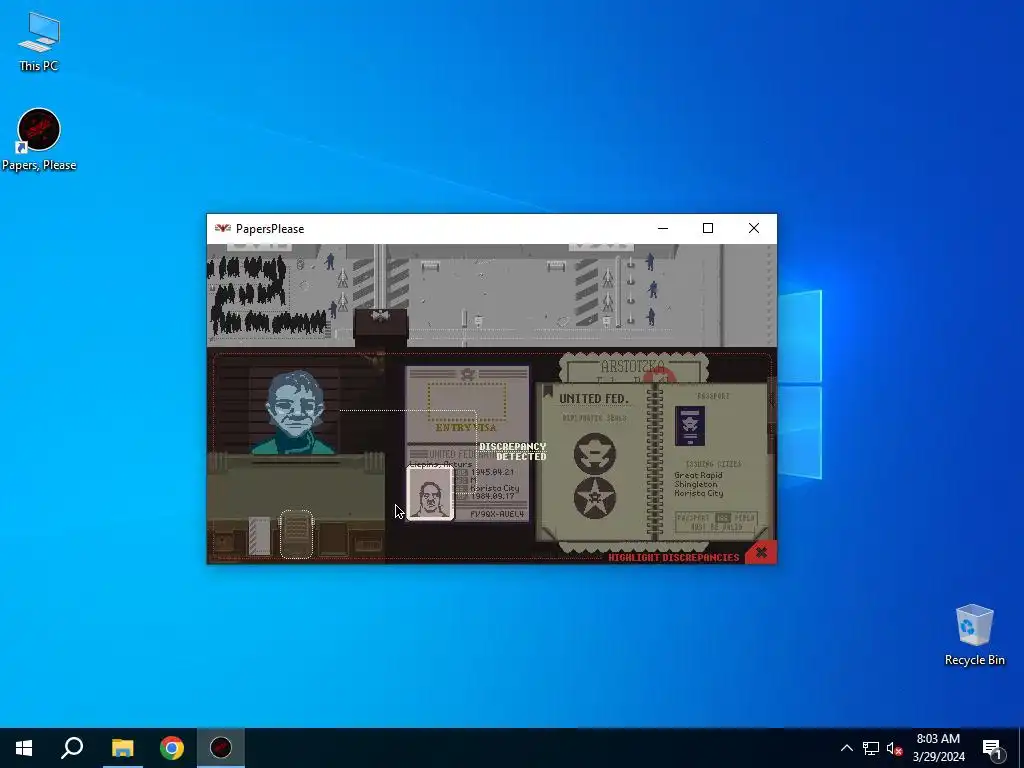
Task: Select the upper diplomatic seal in rulebook
Action: 594,453
